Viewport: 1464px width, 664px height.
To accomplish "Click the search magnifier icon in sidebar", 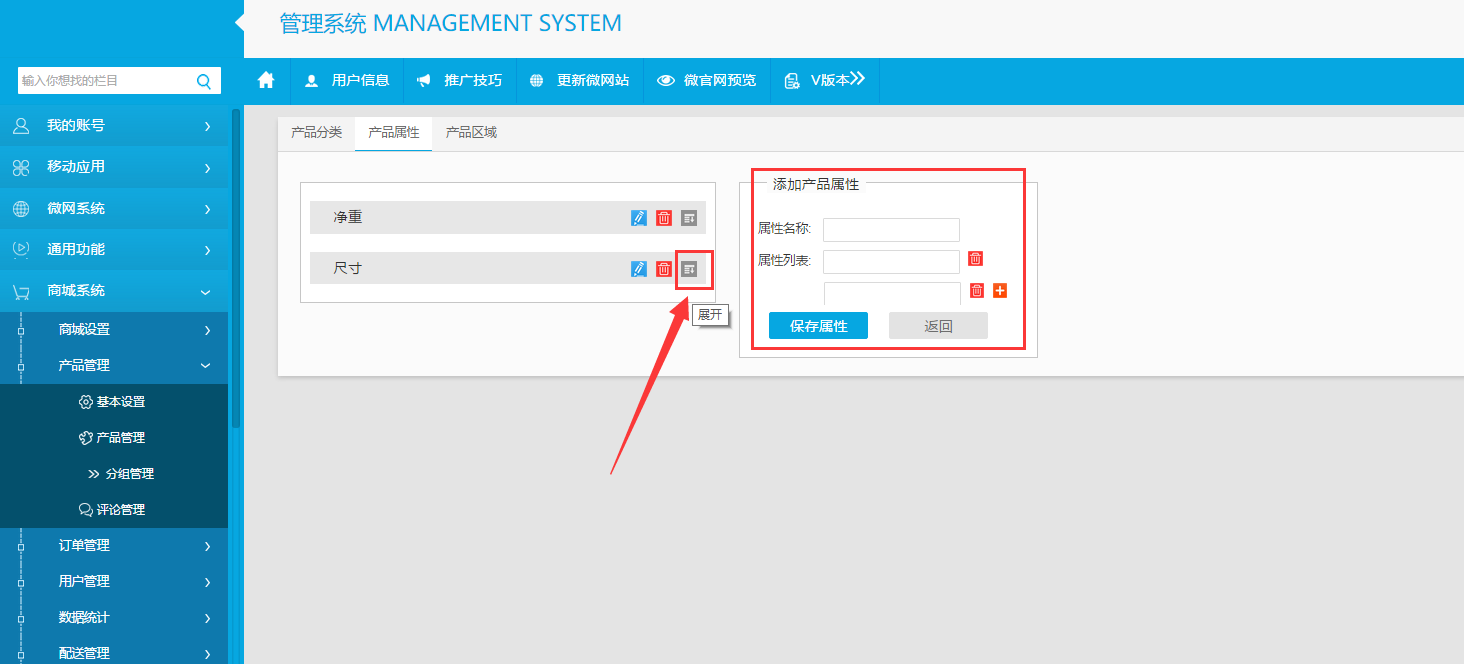I will coord(204,81).
